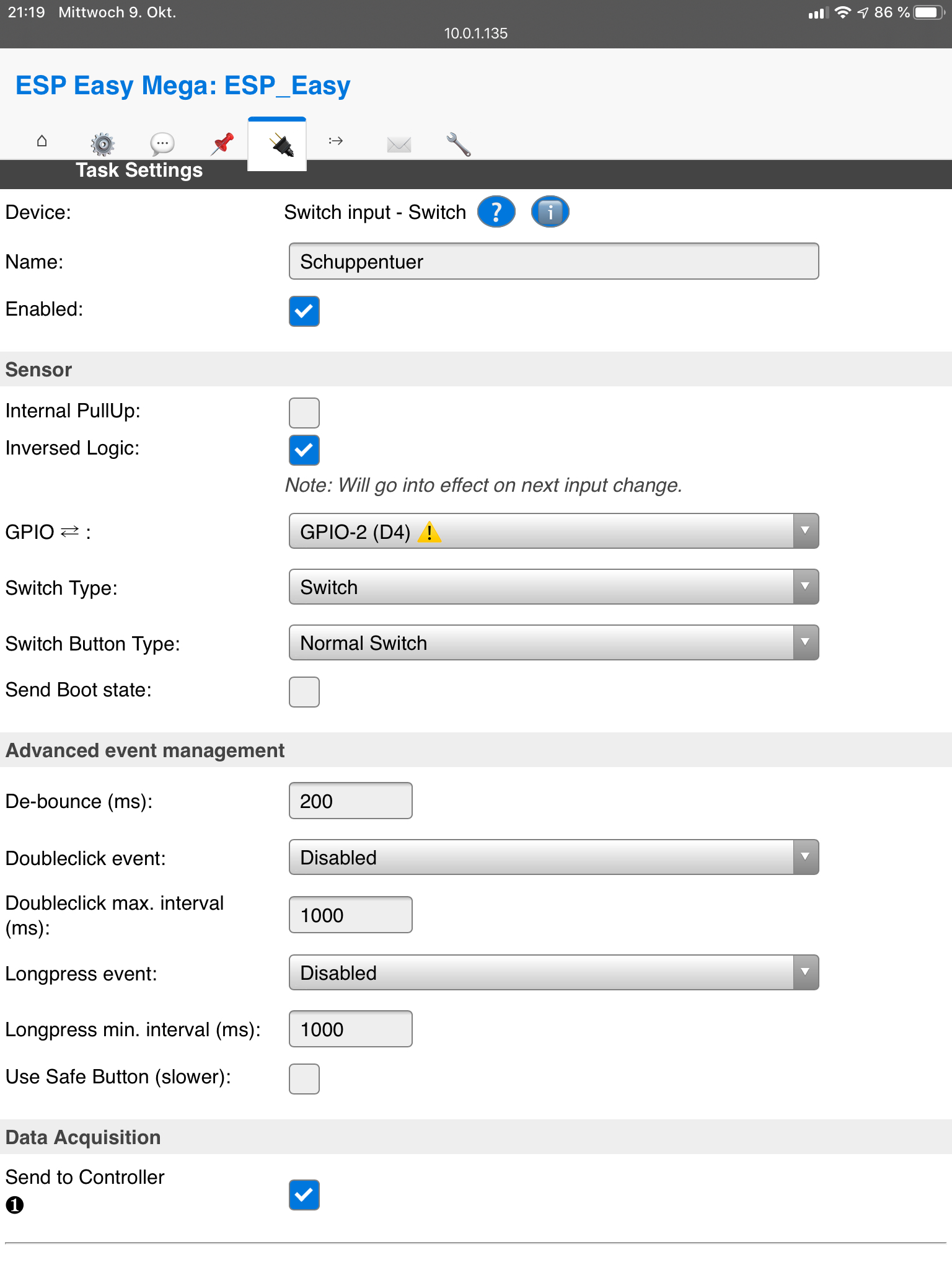
Task: Click the Name field containing Schuppentuer
Action: tap(553, 261)
